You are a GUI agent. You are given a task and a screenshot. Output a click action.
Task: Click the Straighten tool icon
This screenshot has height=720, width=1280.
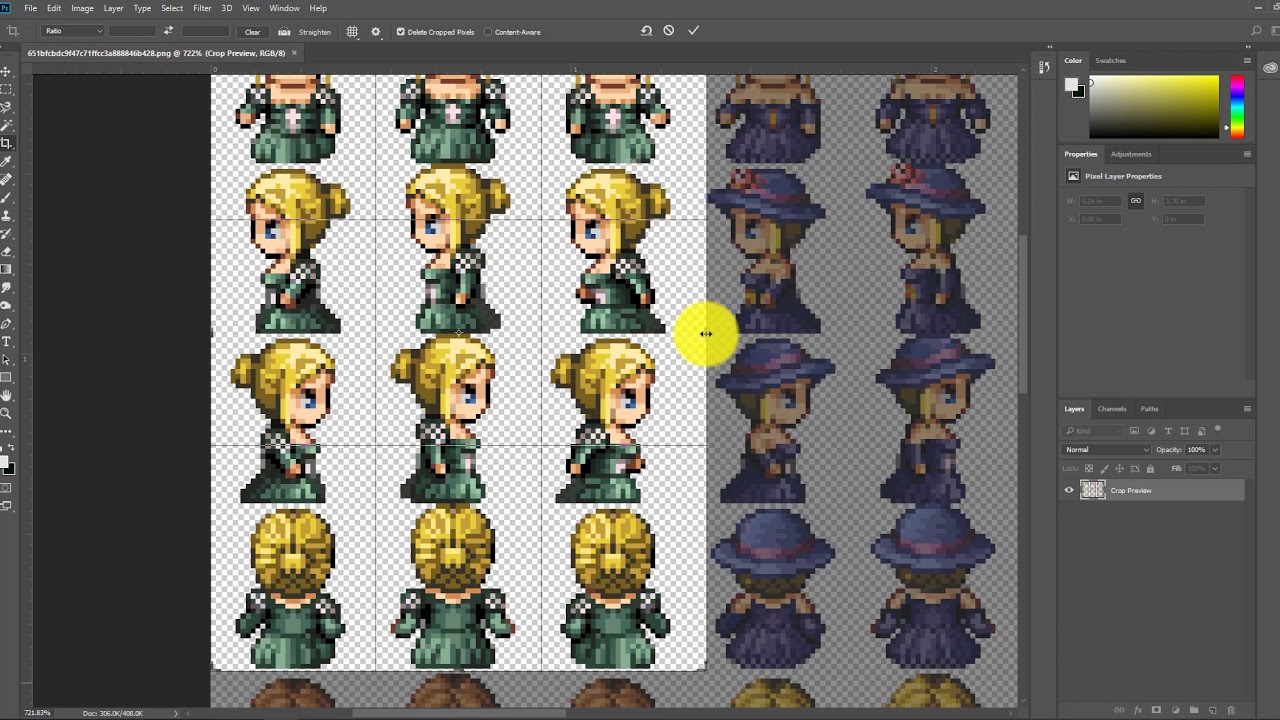285,32
